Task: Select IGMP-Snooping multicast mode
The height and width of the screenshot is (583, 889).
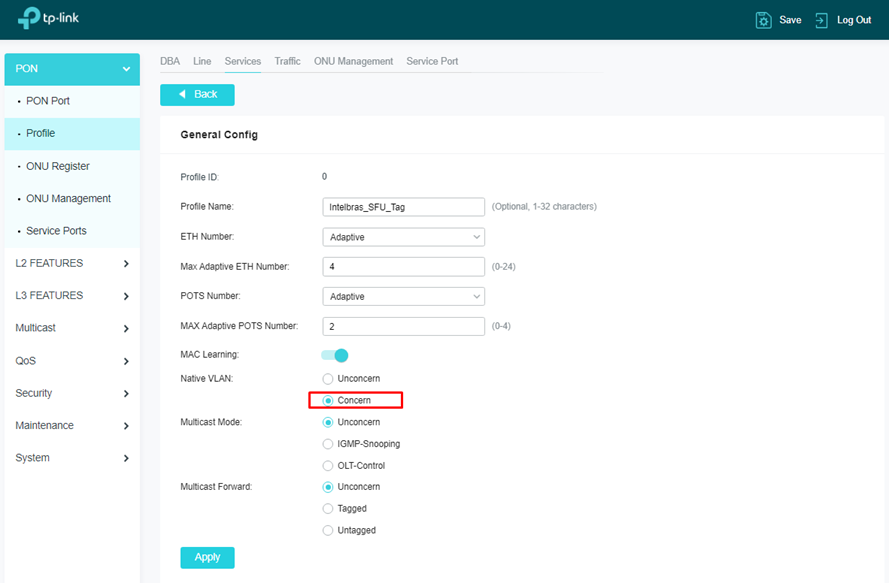Action: coord(328,444)
